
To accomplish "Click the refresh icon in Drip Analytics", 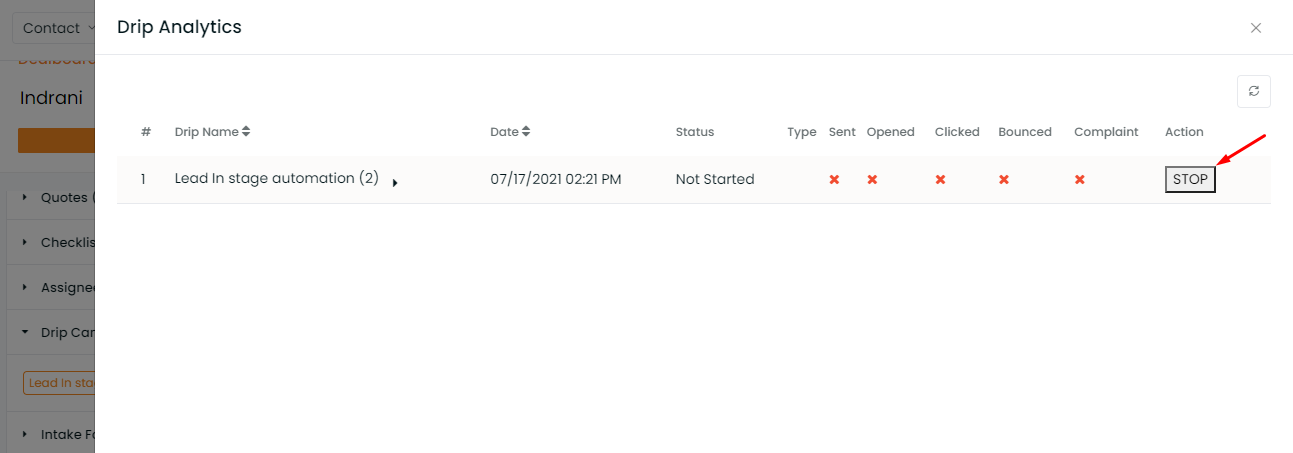I will tap(1253, 91).
